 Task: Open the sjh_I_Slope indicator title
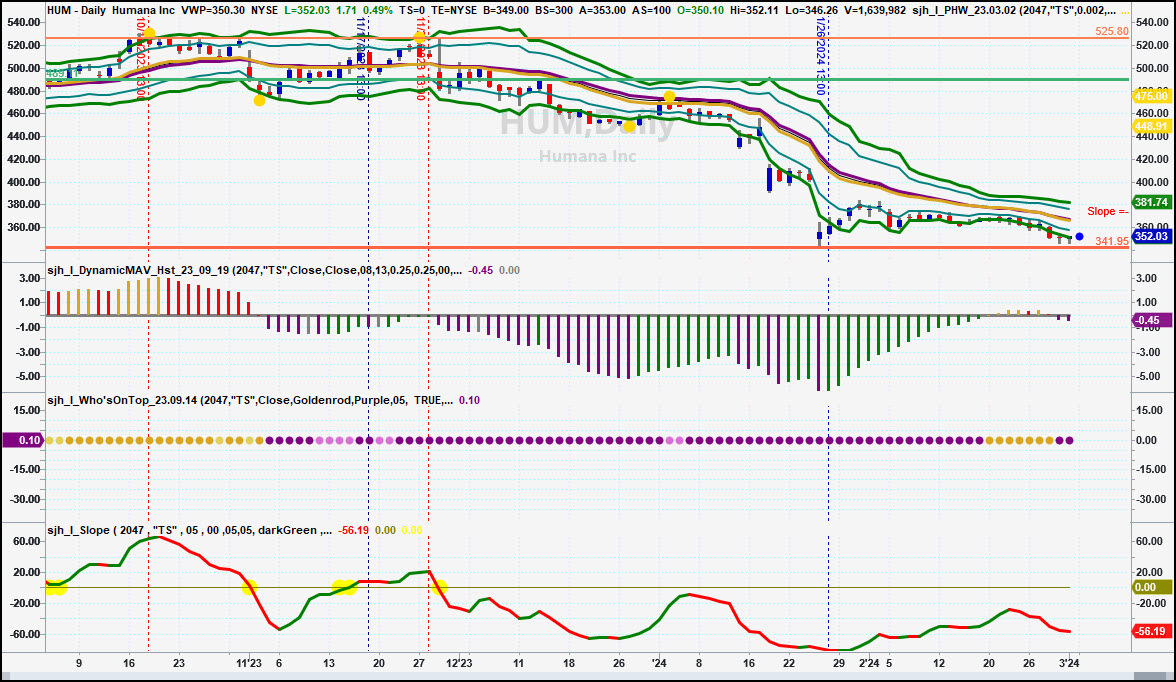189,530
